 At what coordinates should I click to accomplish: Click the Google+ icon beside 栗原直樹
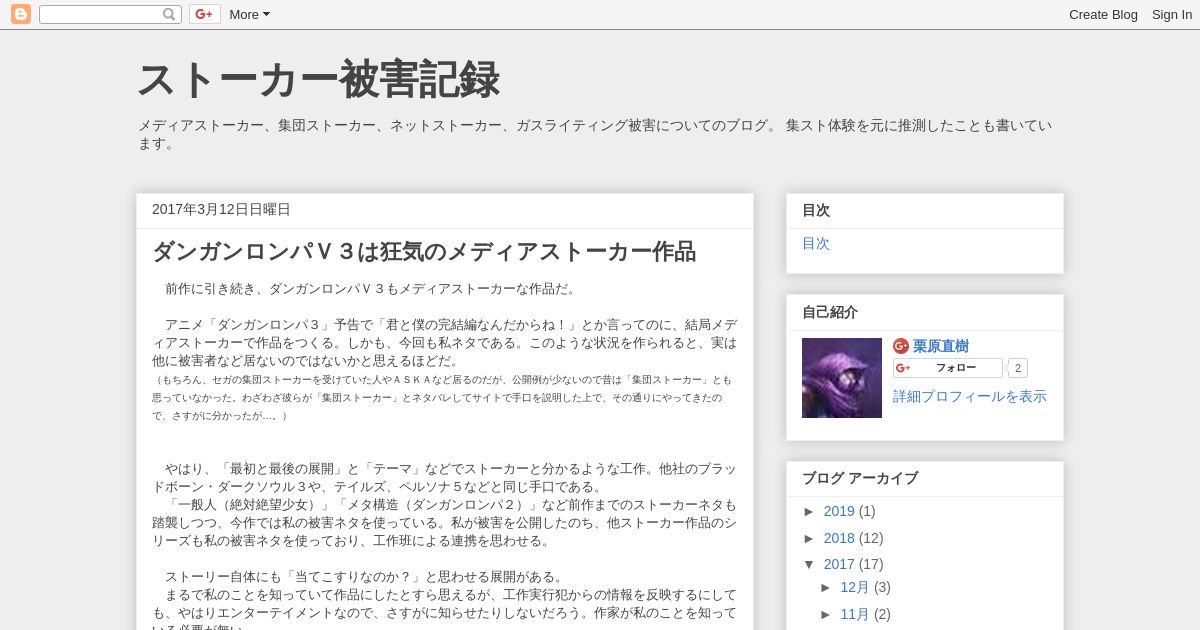pyautogui.click(x=901, y=346)
